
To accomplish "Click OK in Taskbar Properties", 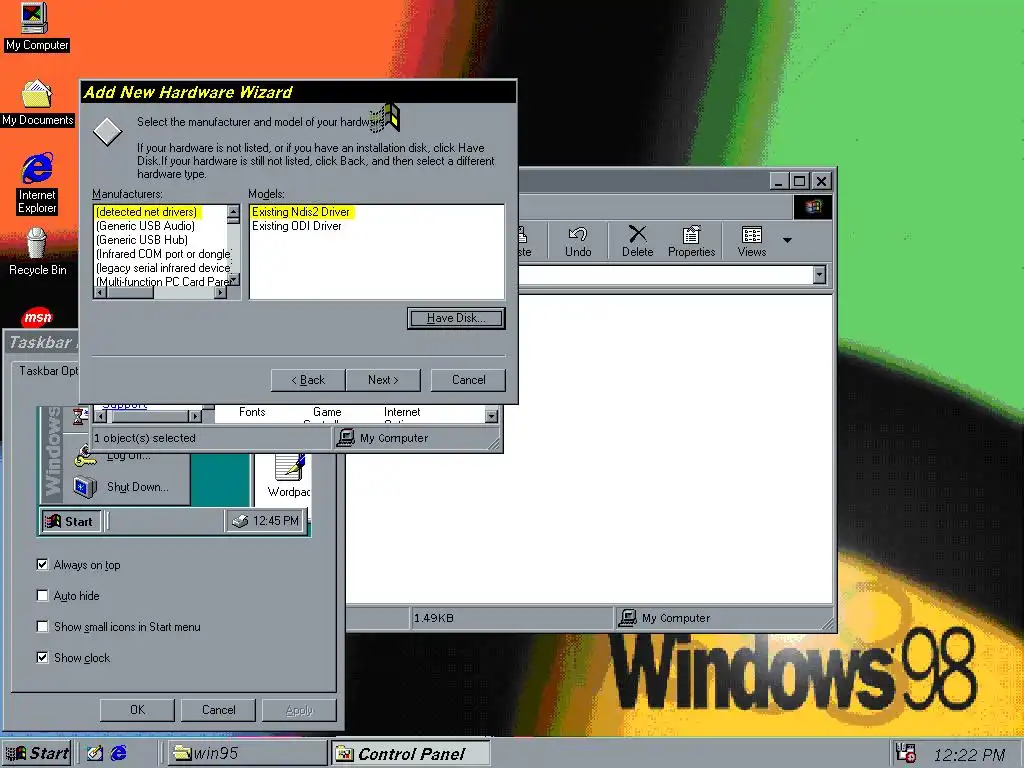I will point(137,710).
